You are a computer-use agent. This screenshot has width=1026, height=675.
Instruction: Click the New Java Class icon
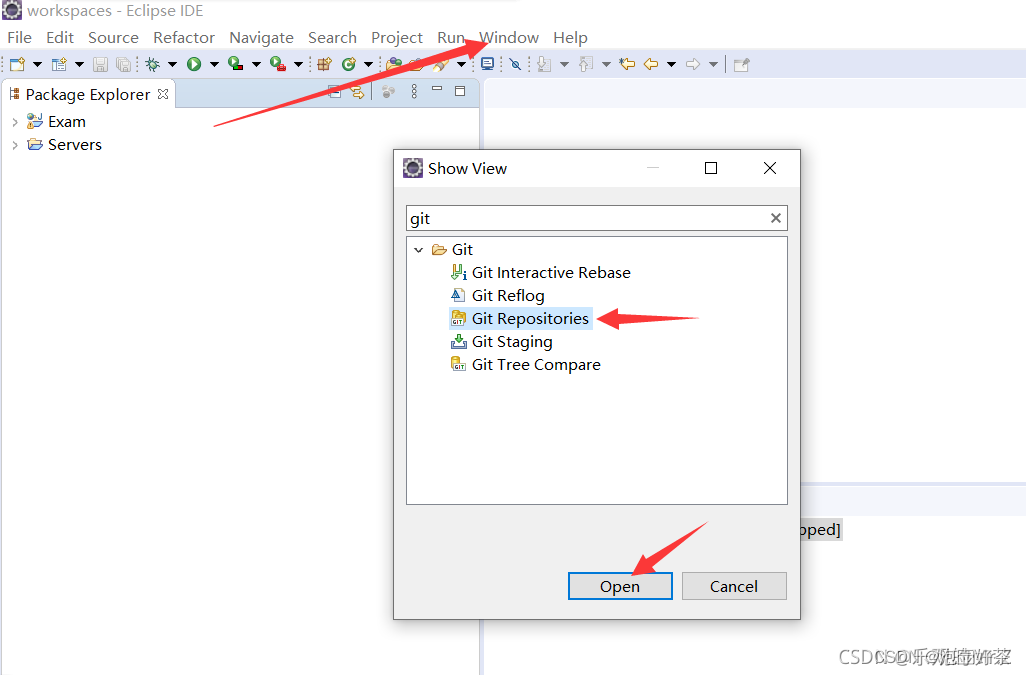point(349,64)
